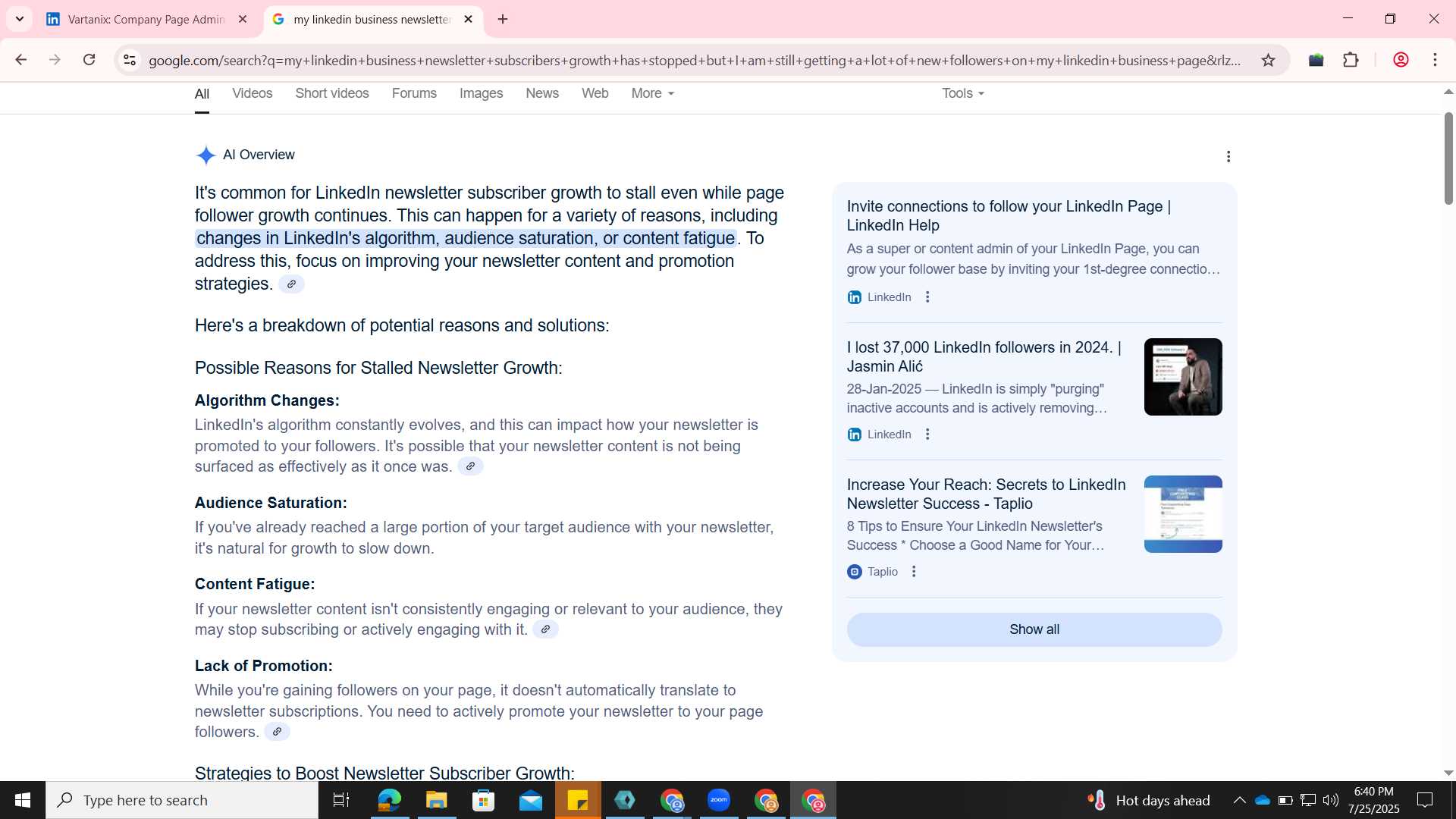Open Zoom from the taskbar
This screenshot has height=819, width=1456.
point(719,800)
